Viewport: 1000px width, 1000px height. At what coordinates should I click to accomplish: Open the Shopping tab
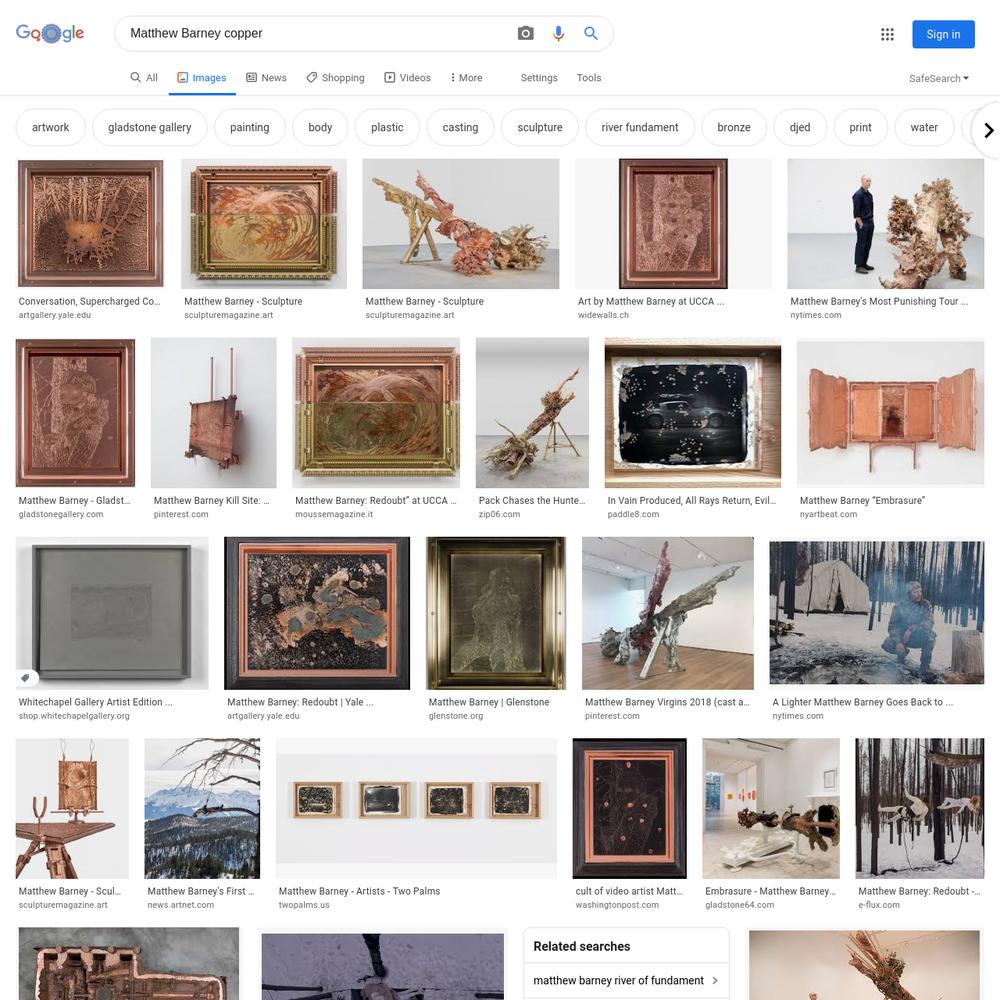pyautogui.click(x=335, y=78)
